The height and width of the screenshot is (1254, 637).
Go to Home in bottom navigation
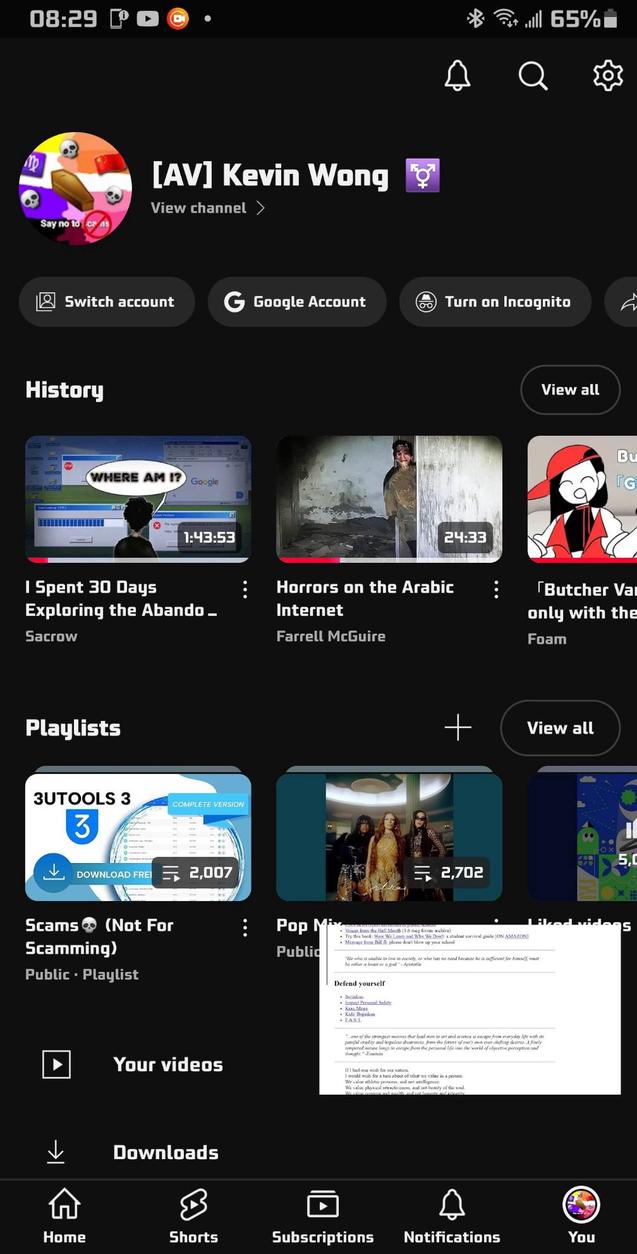(x=64, y=1216)
